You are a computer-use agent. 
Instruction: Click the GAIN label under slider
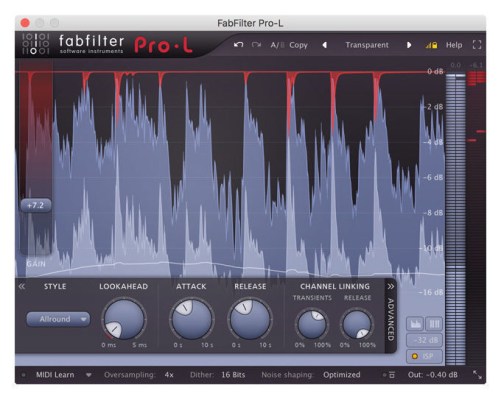coord(36,264)
